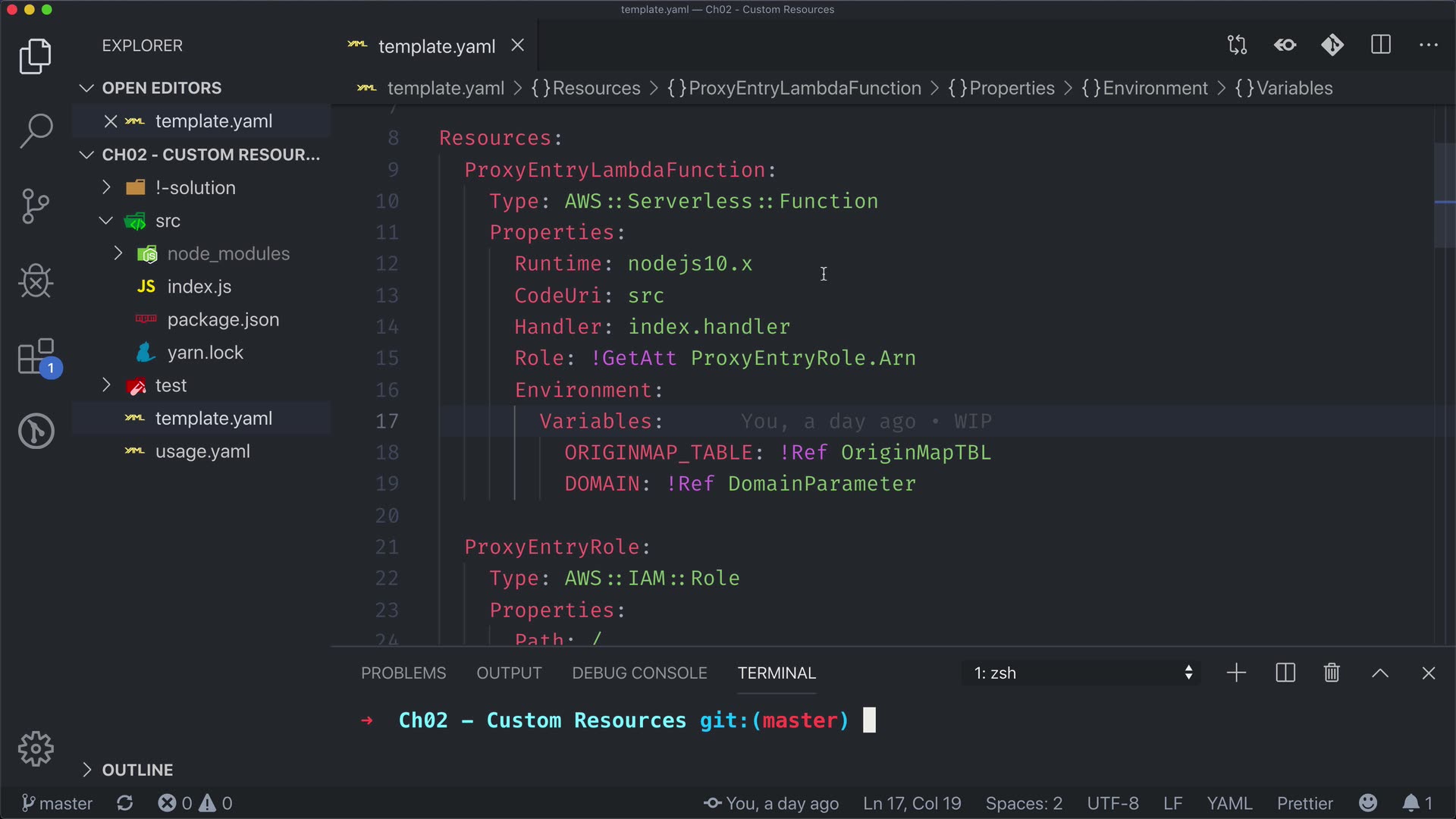
Task: Click the Split Editor Right icon
Action: click(1381, 45)
